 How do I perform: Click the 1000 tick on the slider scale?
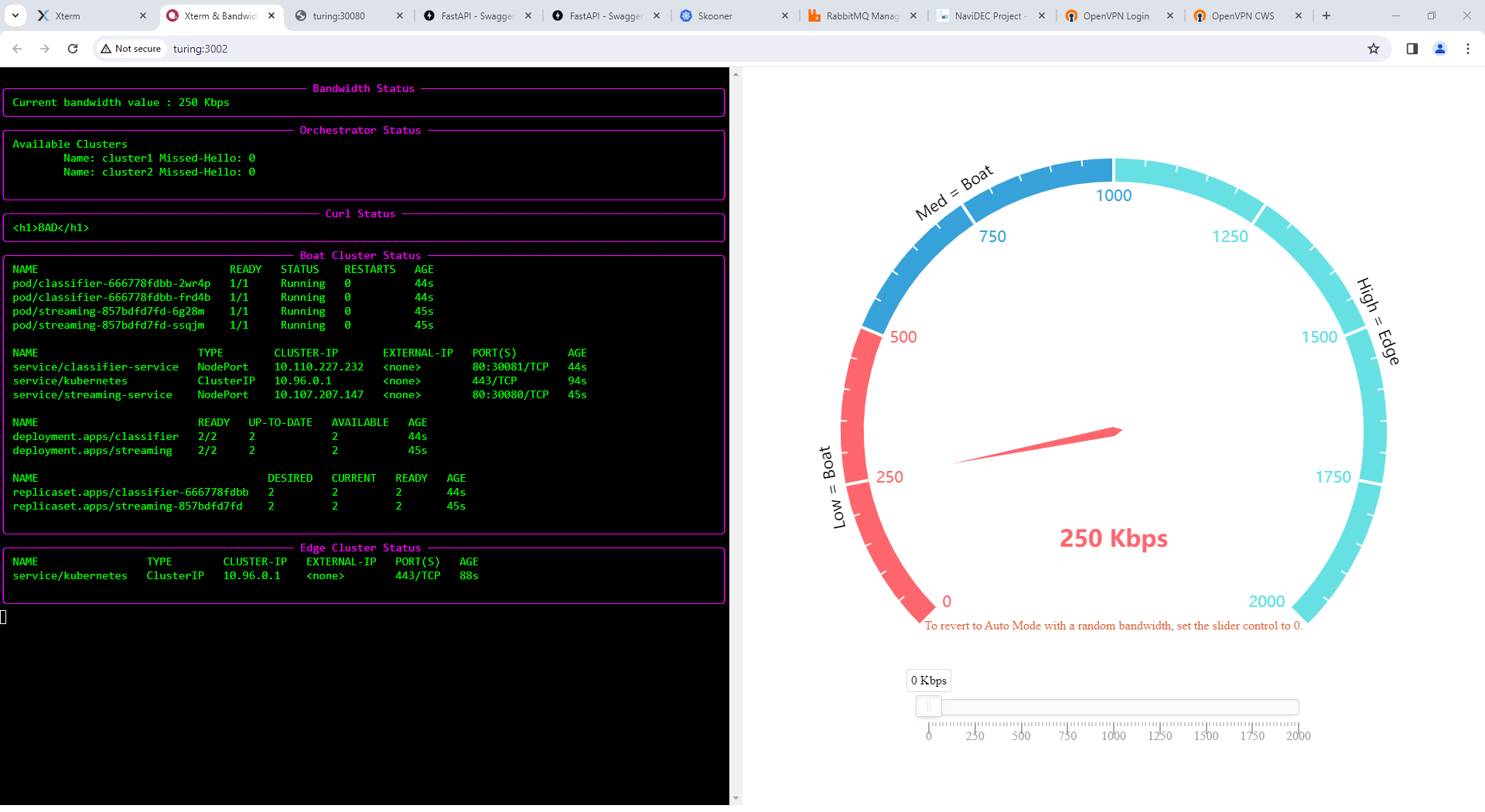click(x=1114, y=735)
